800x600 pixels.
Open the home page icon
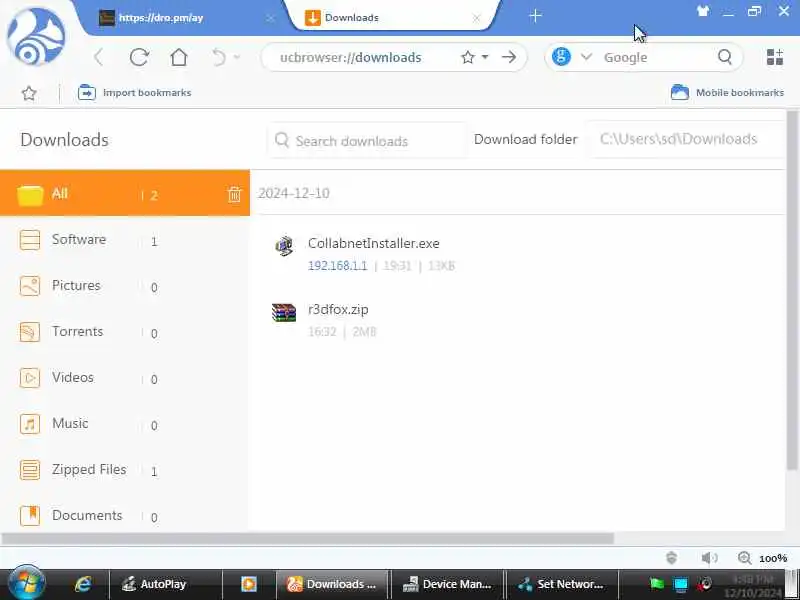(179, 57)
